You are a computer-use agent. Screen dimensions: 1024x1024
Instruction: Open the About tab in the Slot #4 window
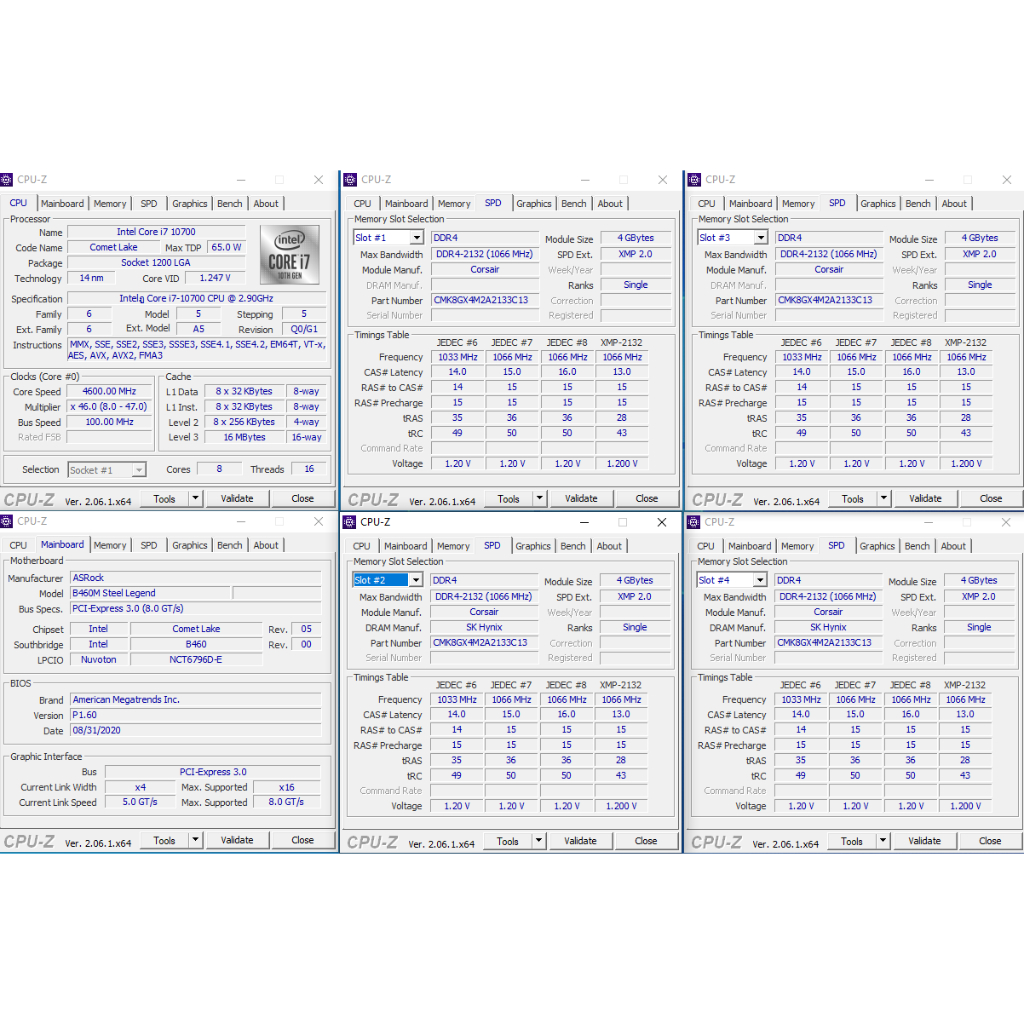(953, 546)
